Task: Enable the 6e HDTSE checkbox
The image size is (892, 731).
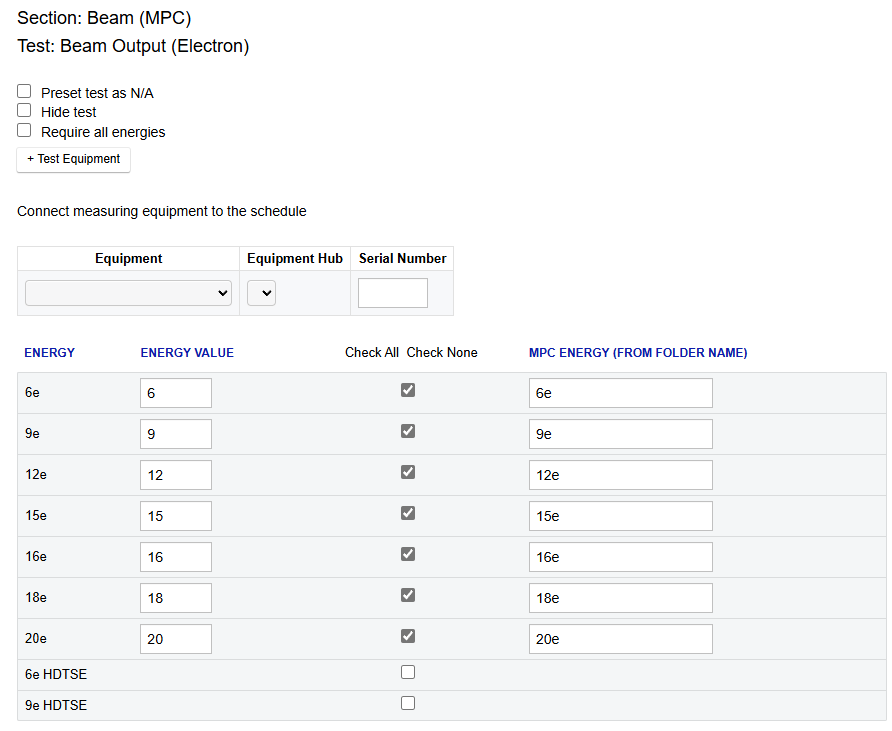Action: coord(408,673)
